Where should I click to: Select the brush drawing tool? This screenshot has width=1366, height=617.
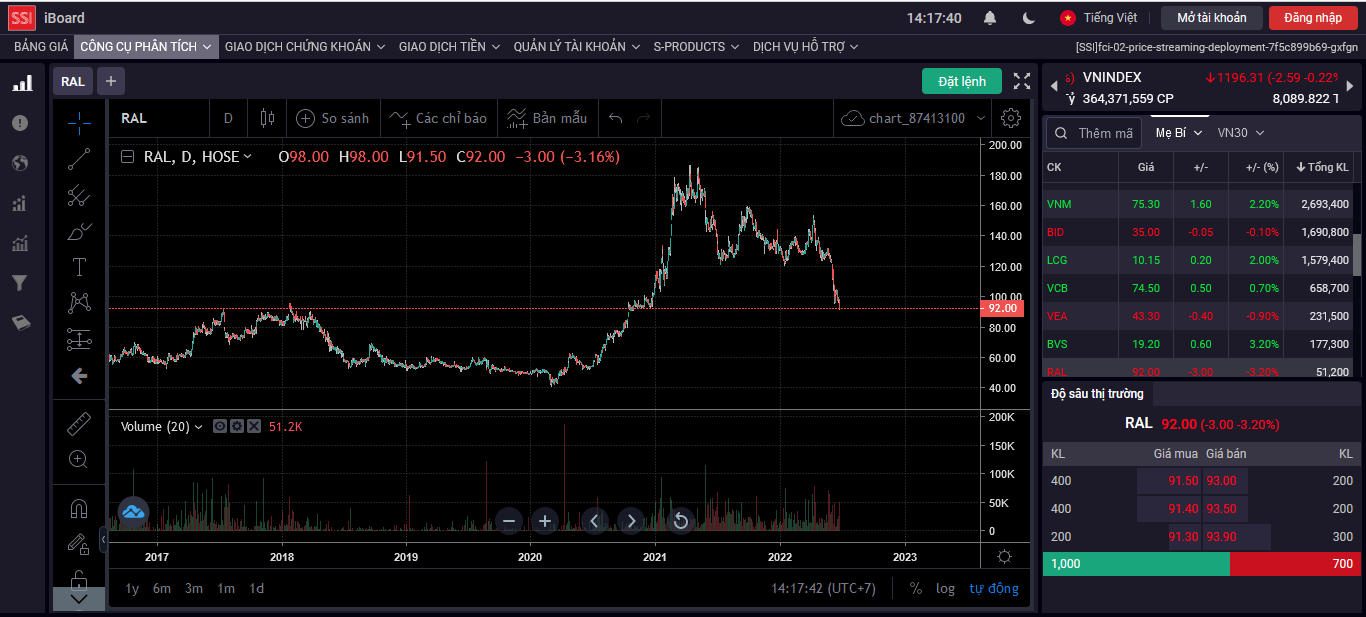point(79,231)
